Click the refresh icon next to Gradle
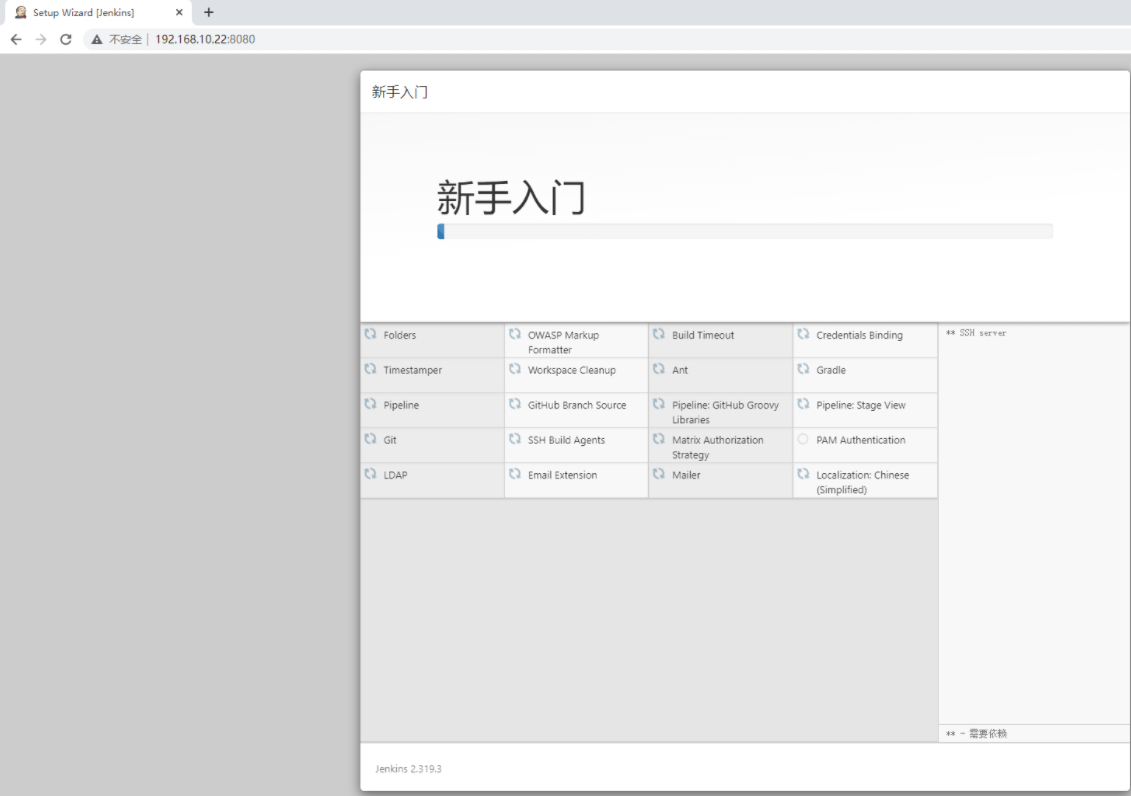The height and width of the screenshot is (796, 1131). (804, 368)
